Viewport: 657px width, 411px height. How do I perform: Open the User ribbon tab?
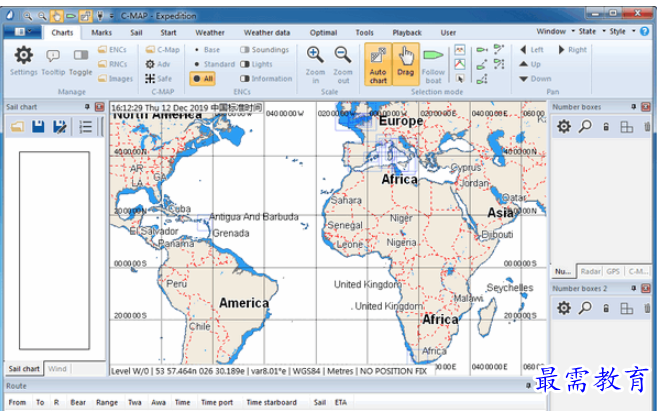(x=448, y=32)
